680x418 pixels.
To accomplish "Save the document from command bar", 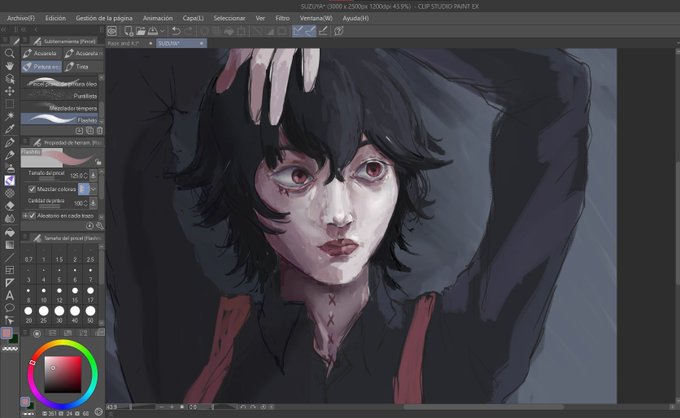I will (153, 31).
